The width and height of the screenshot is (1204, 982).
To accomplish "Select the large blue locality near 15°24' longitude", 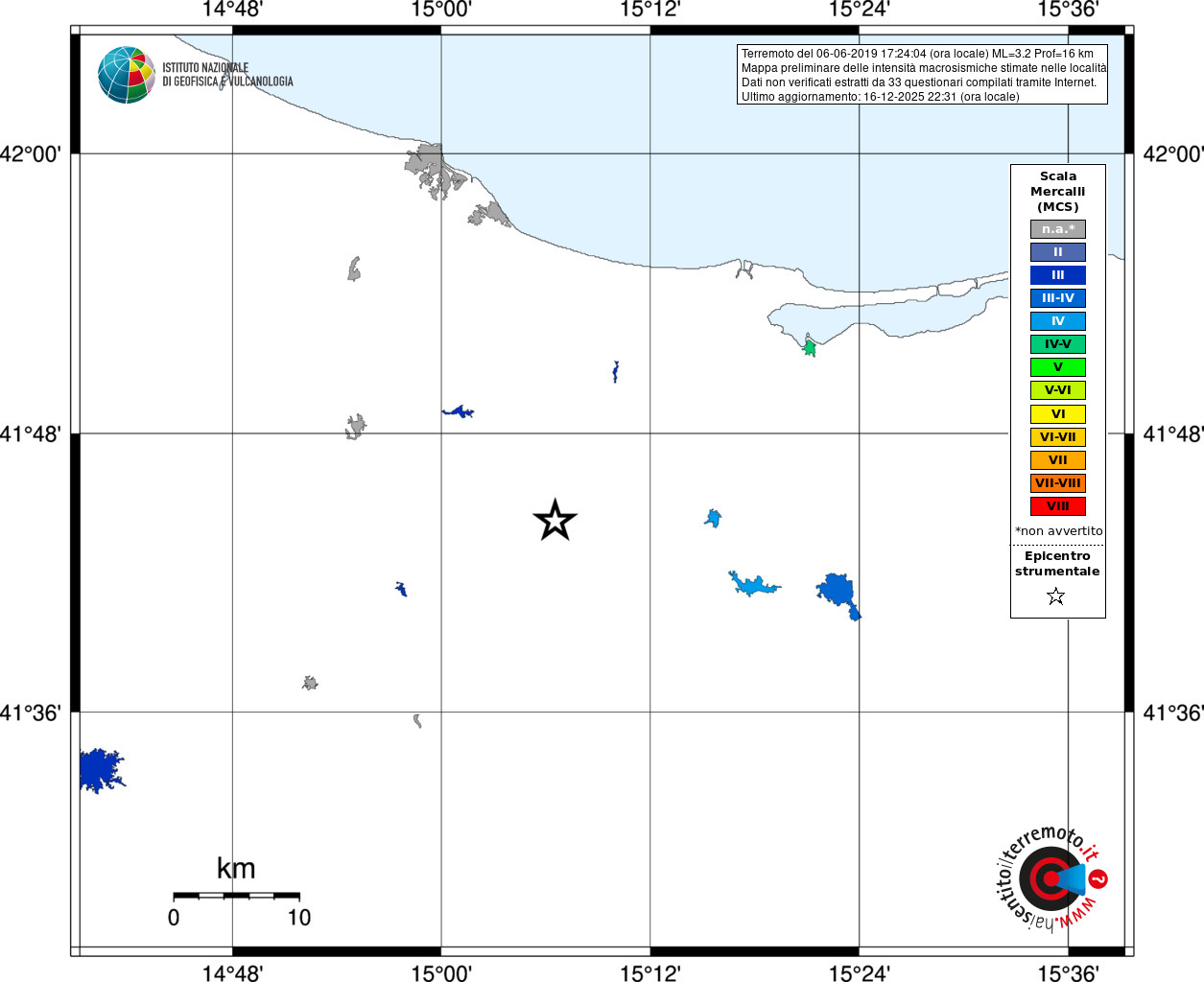I will coord(838,596).
